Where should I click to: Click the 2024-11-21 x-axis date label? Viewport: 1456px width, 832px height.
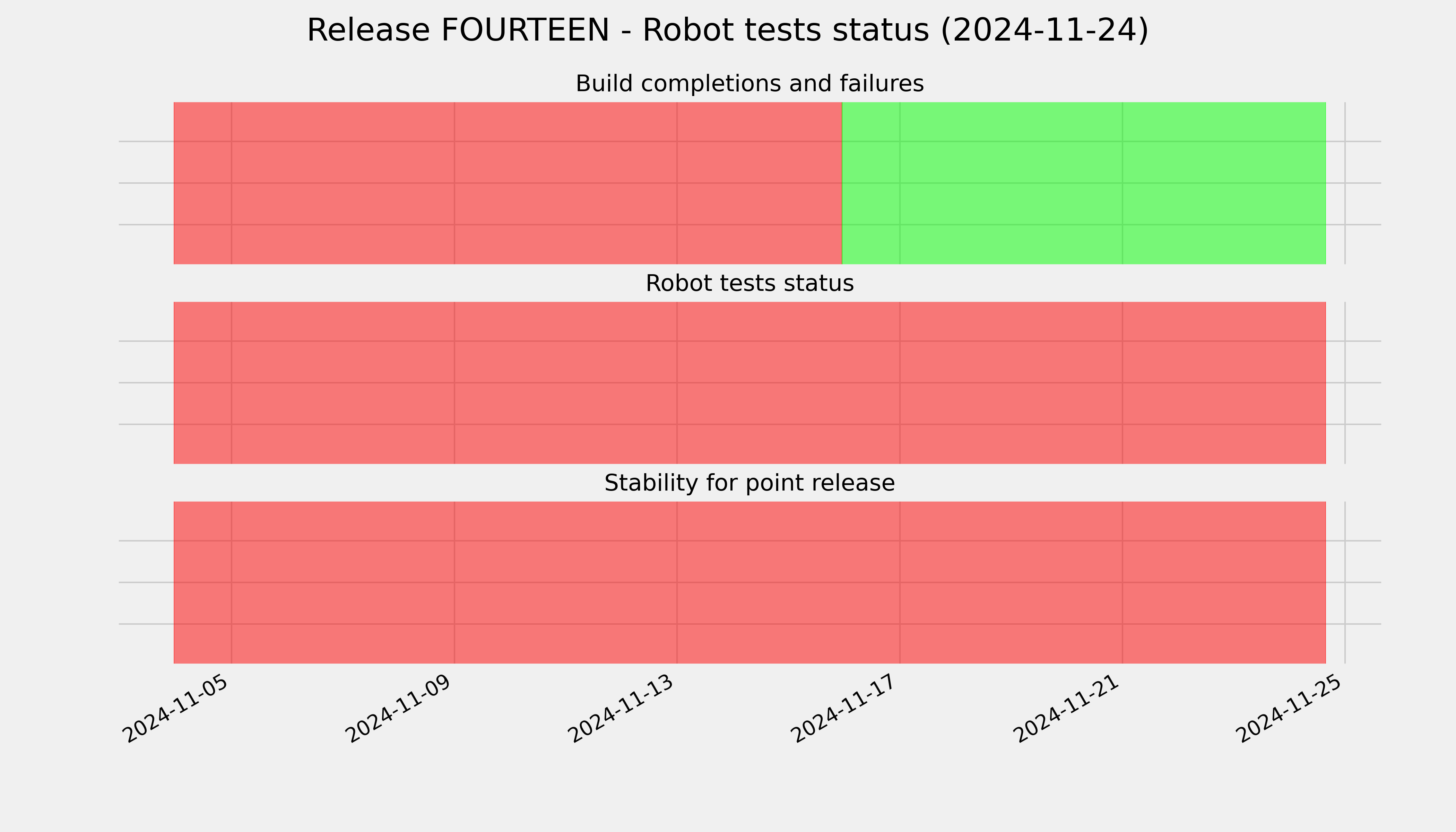pos(1067,708)
